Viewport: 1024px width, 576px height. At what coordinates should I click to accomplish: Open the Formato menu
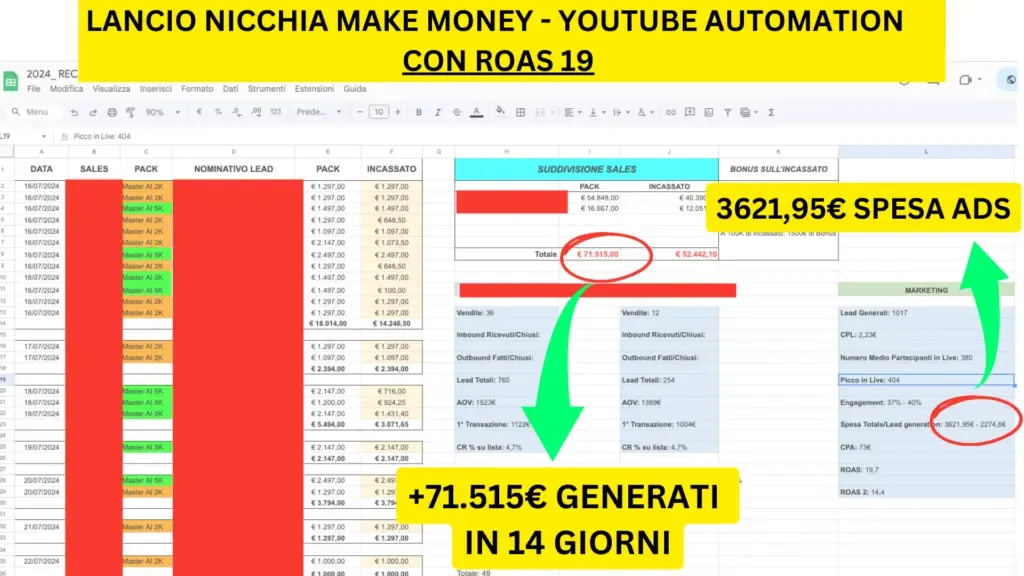[197, 89]
